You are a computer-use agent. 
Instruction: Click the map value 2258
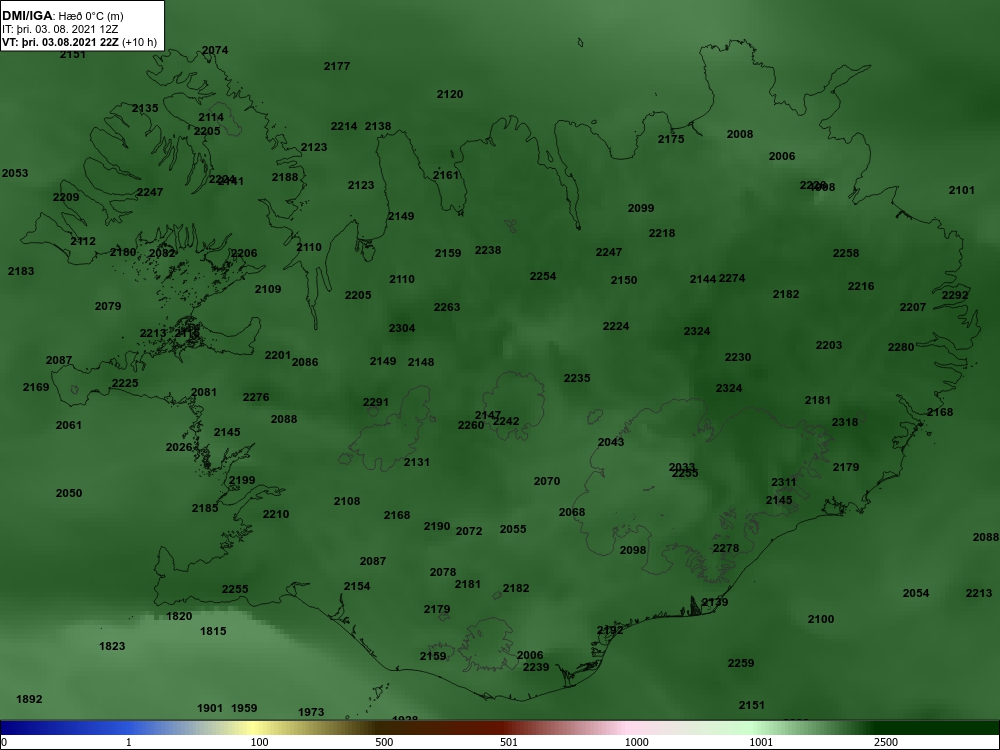846,254
